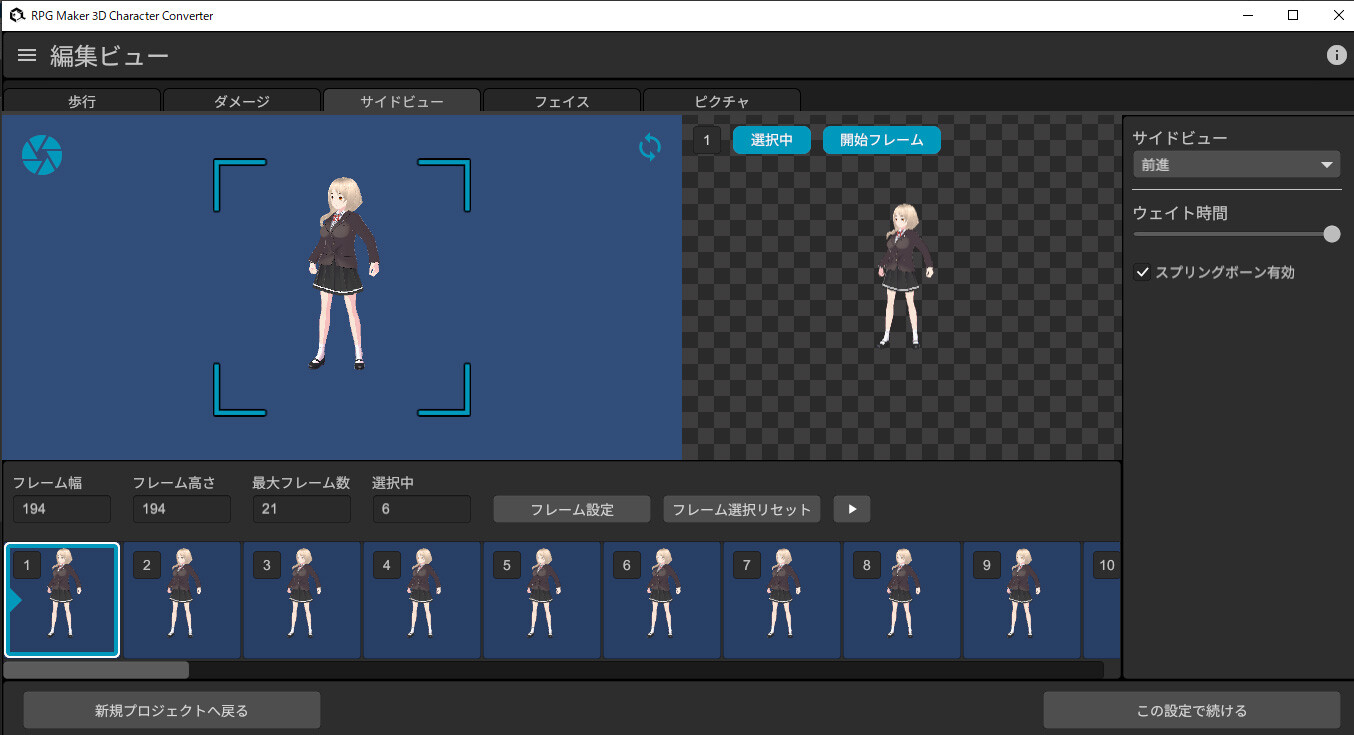Select frame thumbnail number 5
Screen dimensions: 1354x735
point(542,600)
